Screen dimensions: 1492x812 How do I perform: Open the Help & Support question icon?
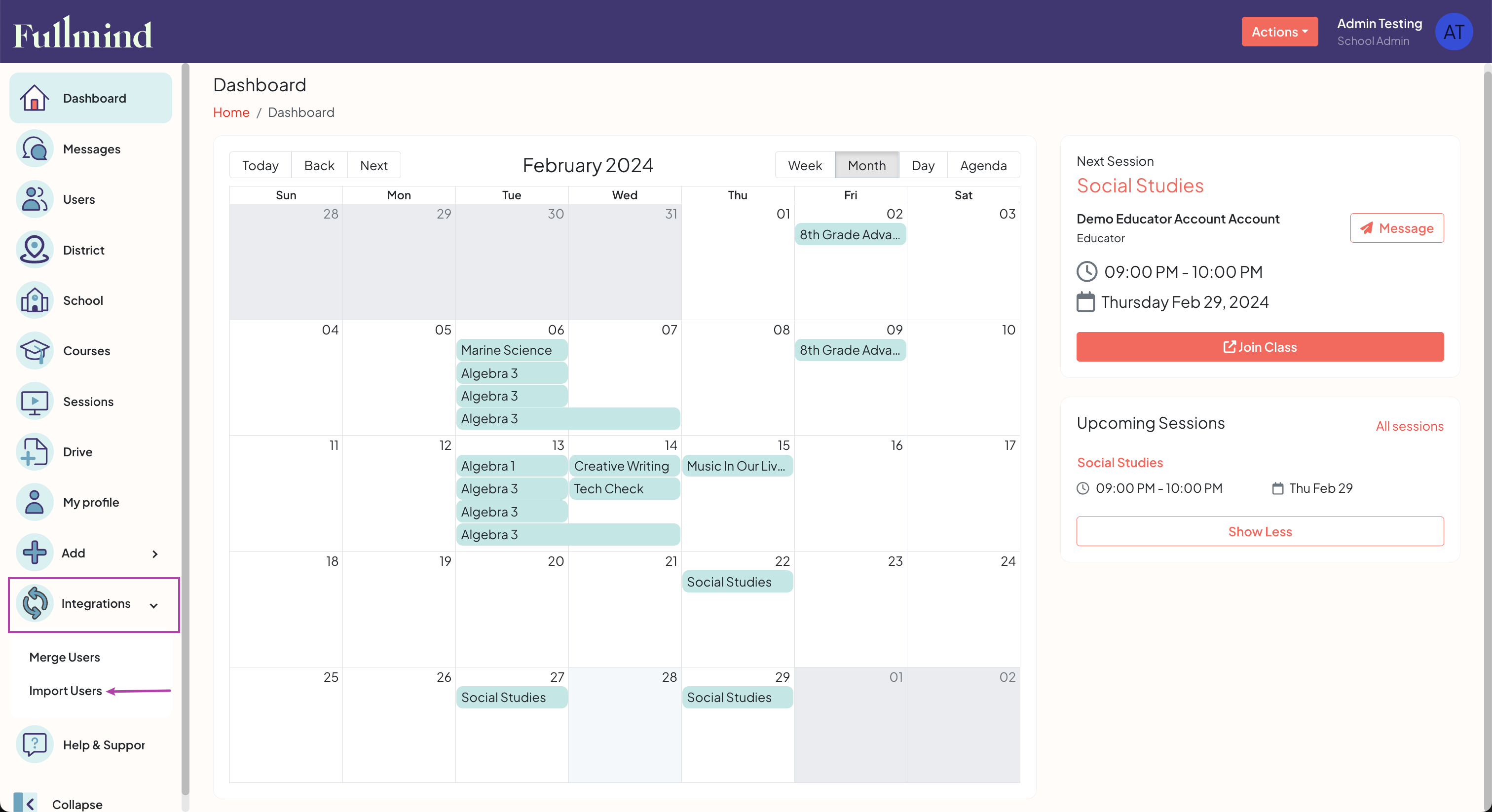34,745
